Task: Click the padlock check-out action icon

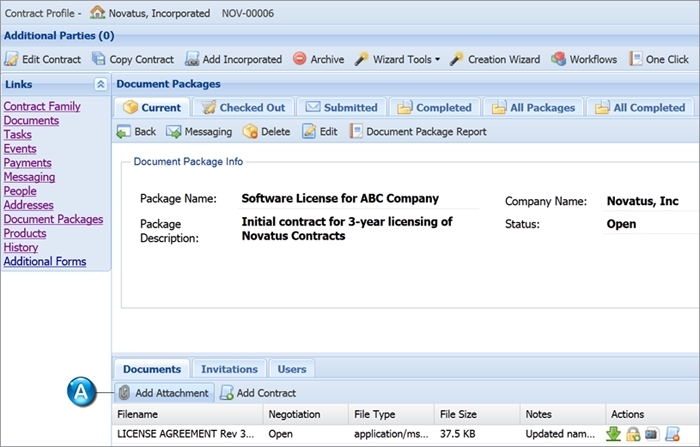Action: point(633,434)
